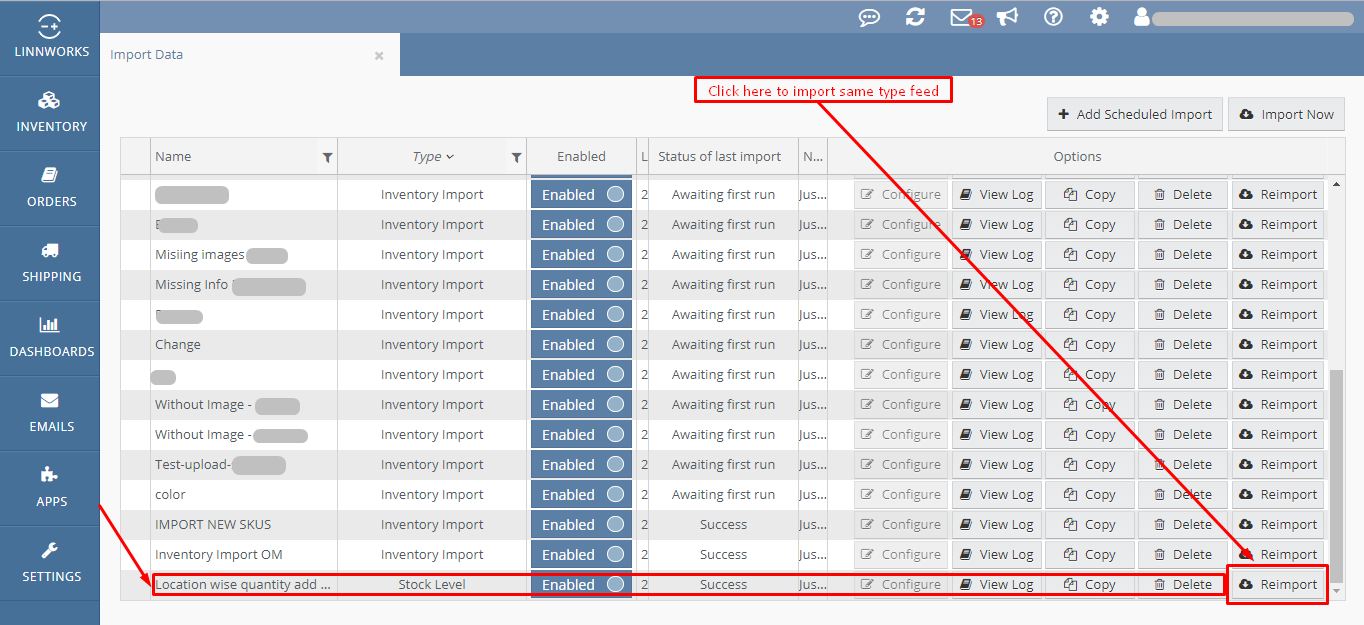Open Orders from the sidebar

50,188
